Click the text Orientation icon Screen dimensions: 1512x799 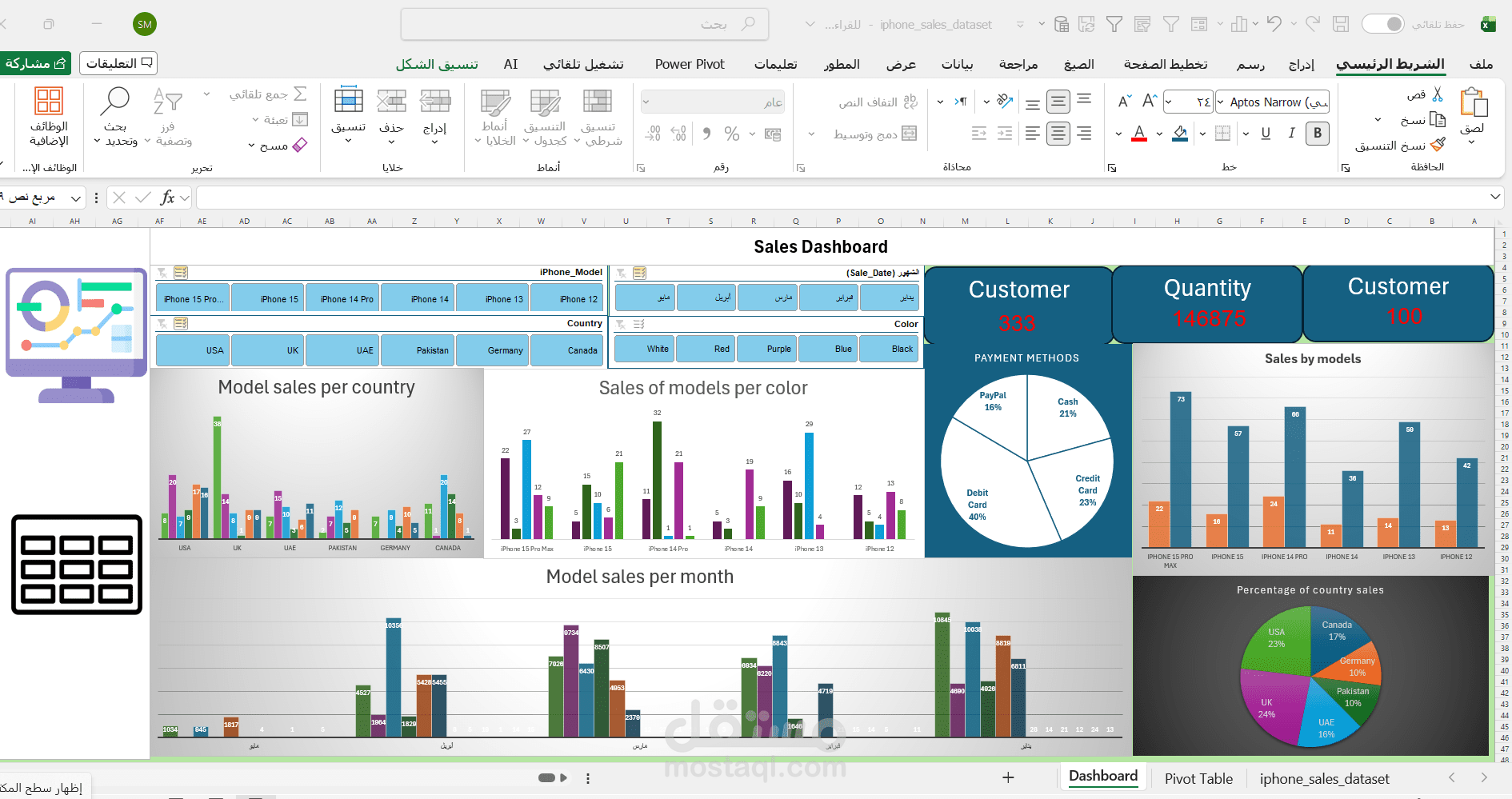[1005, 102]
